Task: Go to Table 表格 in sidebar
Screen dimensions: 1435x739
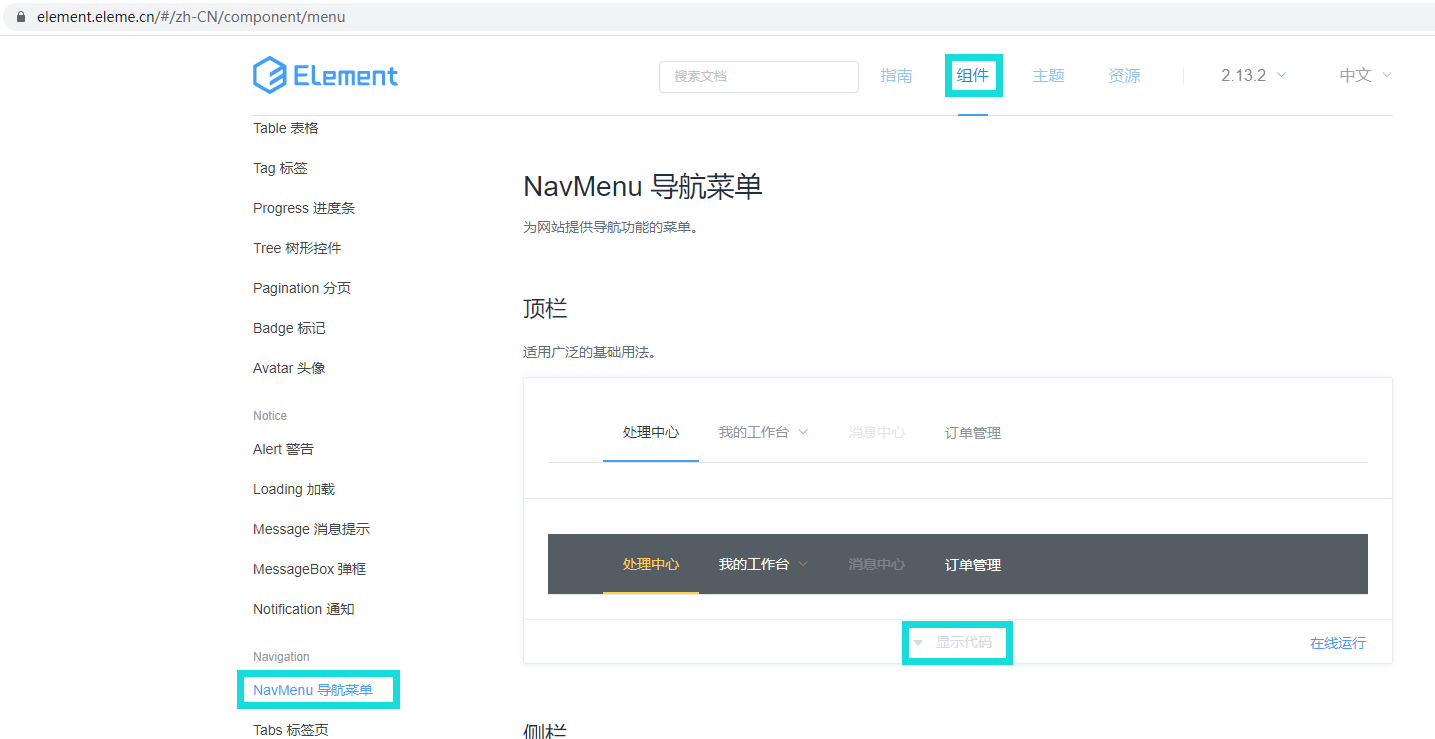Action: 286,128
